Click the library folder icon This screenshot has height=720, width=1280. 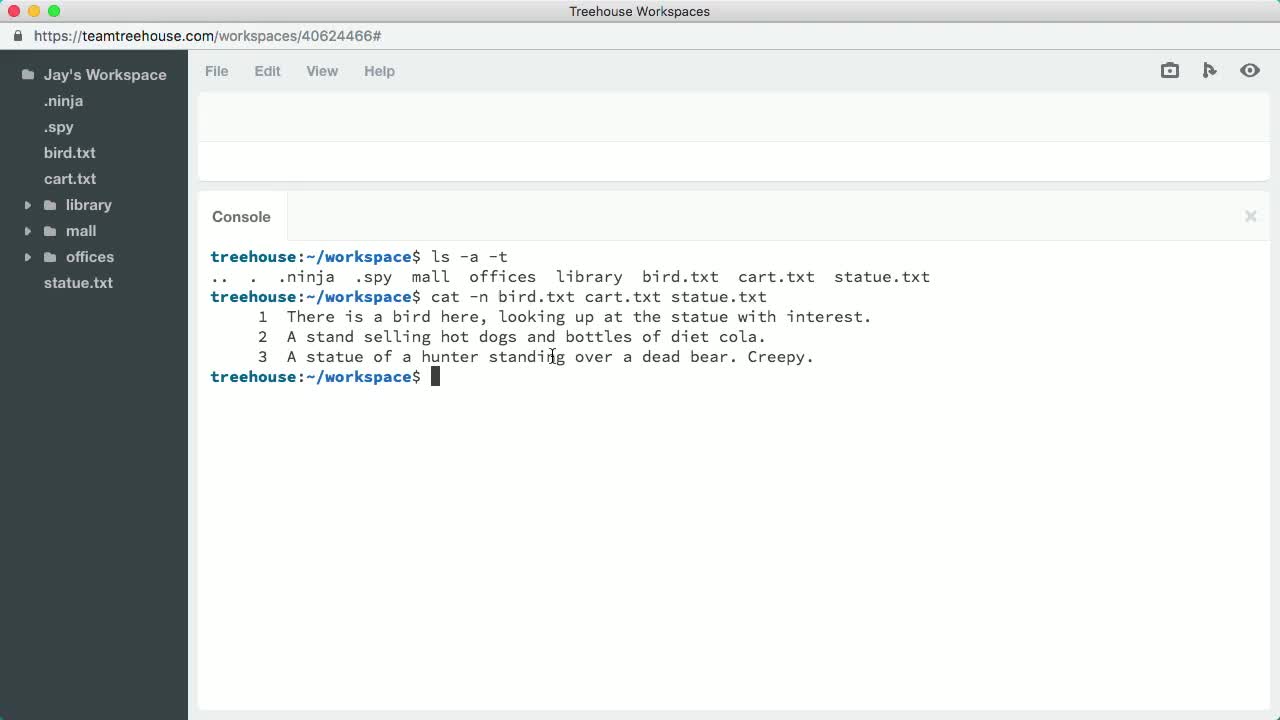[50, 205]
